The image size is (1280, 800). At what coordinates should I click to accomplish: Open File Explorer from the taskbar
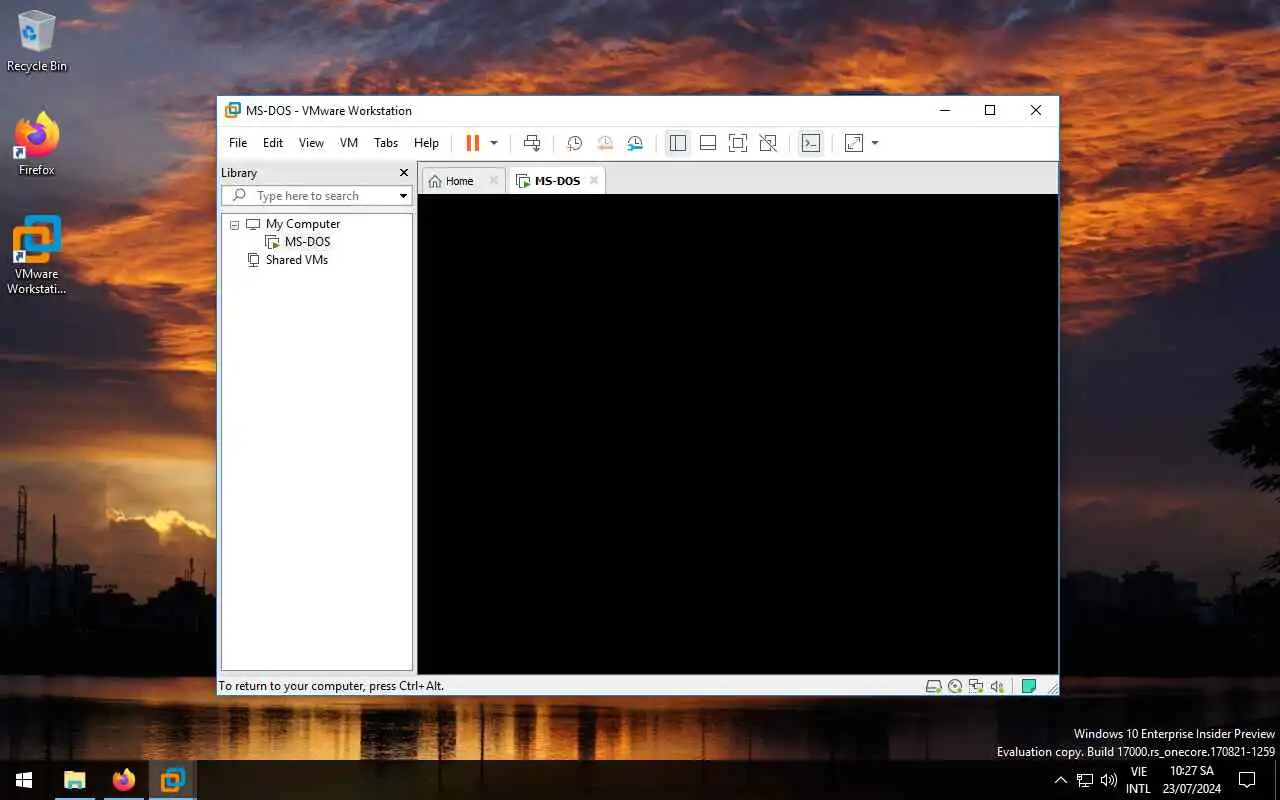pyautogui.click(x=75, y=780)
